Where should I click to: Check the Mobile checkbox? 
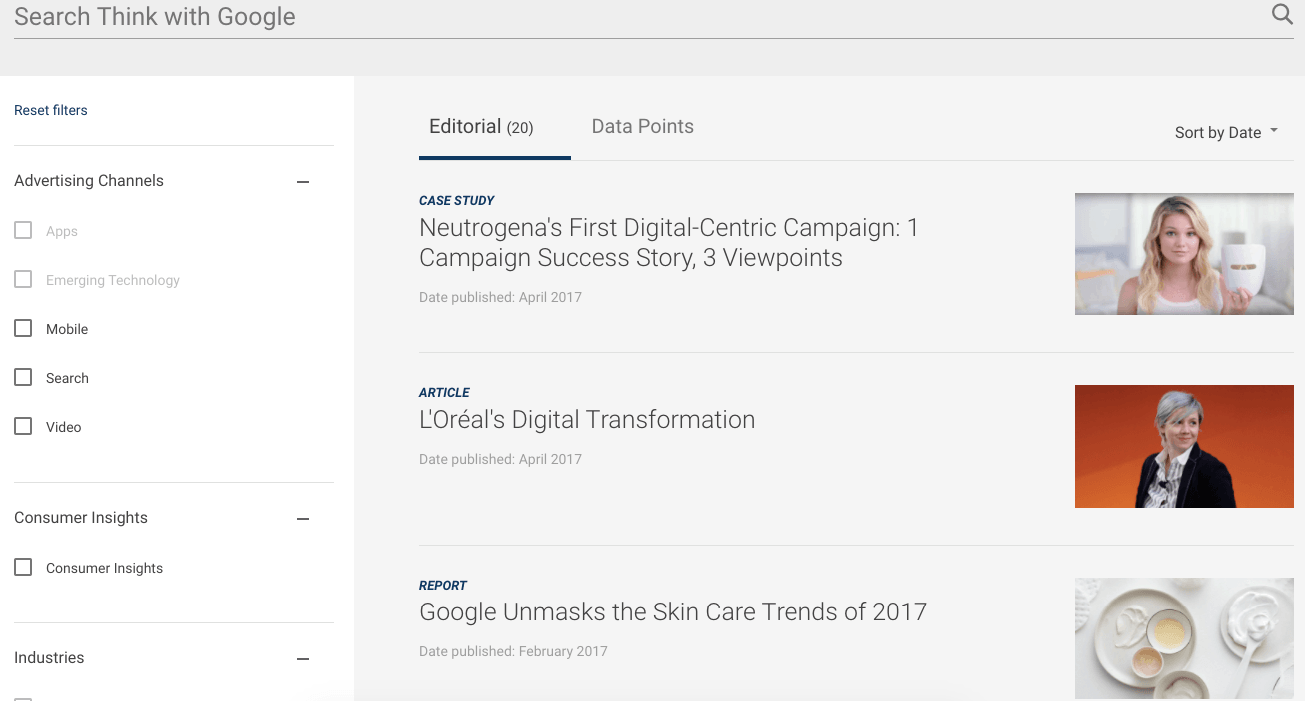point(23,329)
